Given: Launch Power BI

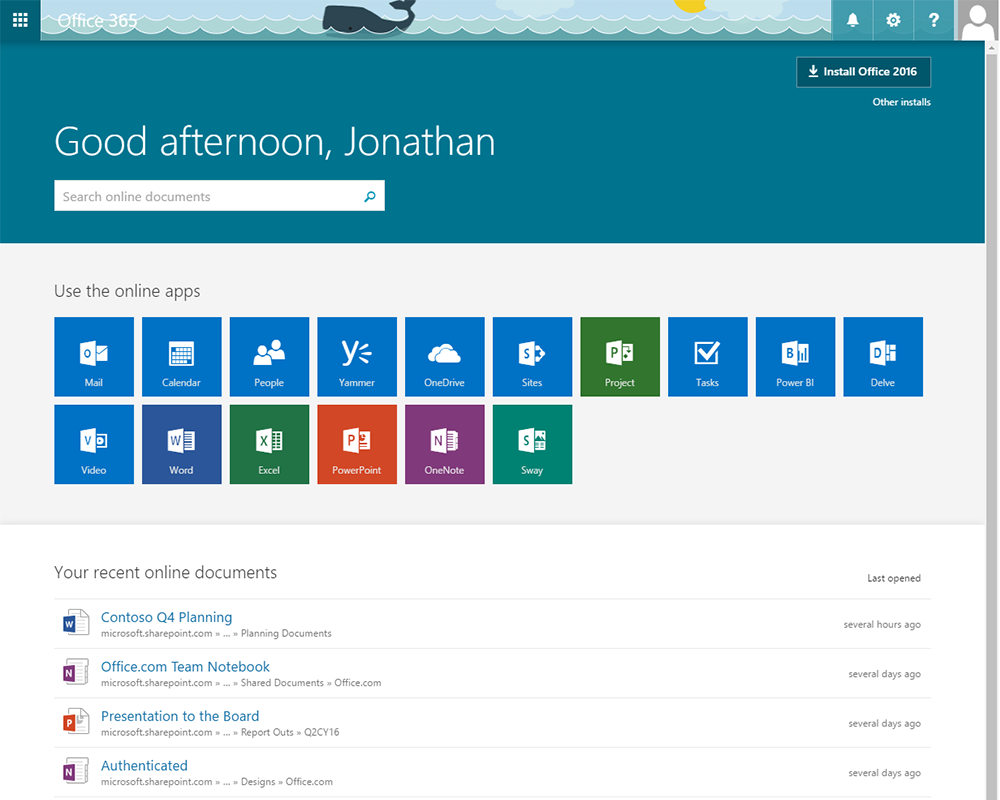Looking at the screenshot, I should click(795, 356).
